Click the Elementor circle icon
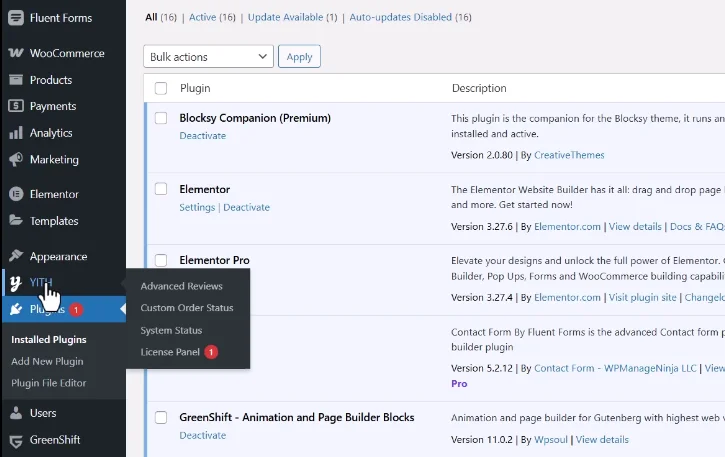Image resolution: width=725 pixels, height=457 pixels. [x=16, y=194]
